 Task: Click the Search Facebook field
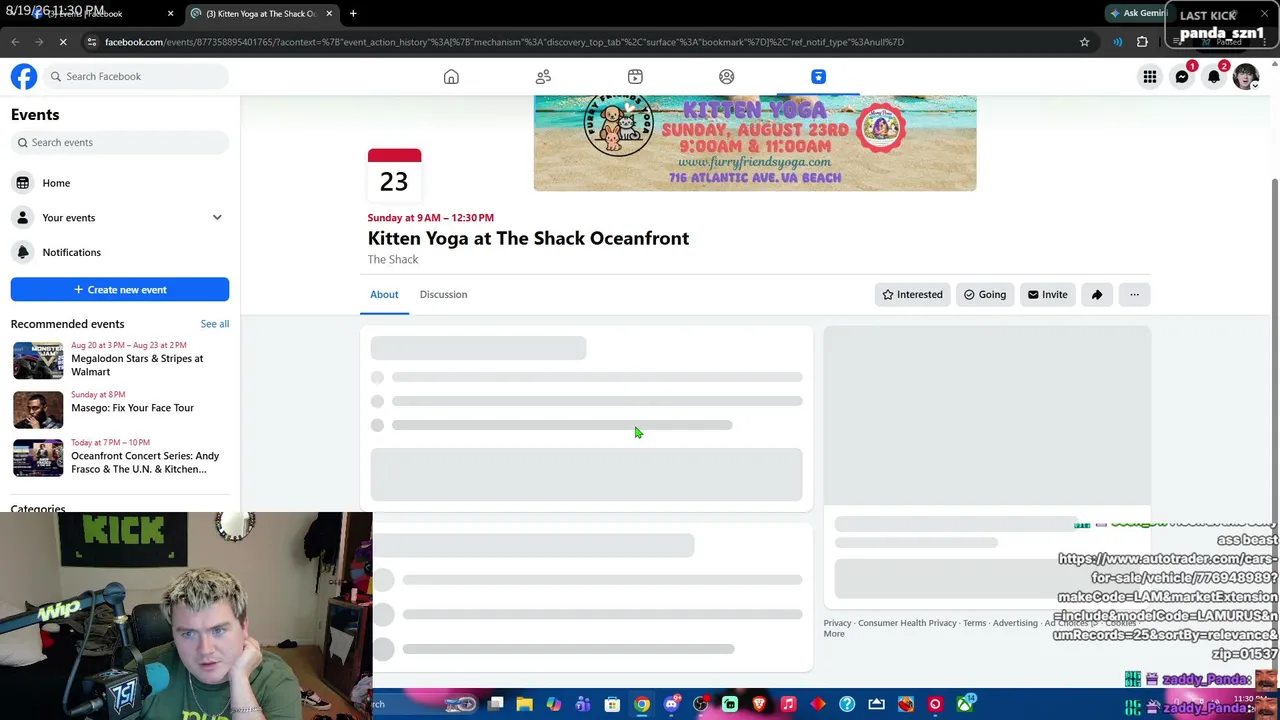click(x=137, y=77)
